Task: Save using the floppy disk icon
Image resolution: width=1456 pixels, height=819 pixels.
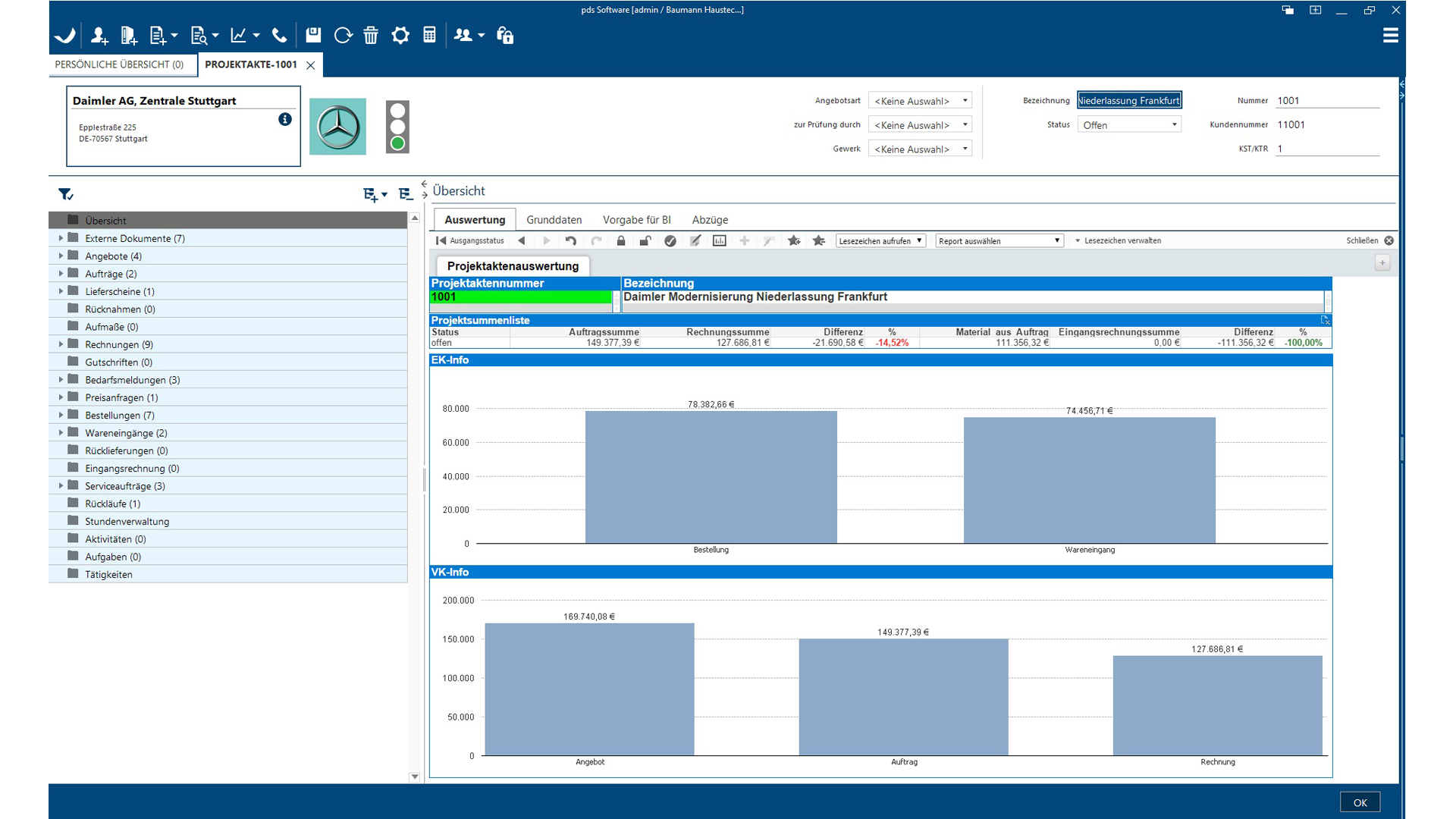Action: [x=313, y=35]
